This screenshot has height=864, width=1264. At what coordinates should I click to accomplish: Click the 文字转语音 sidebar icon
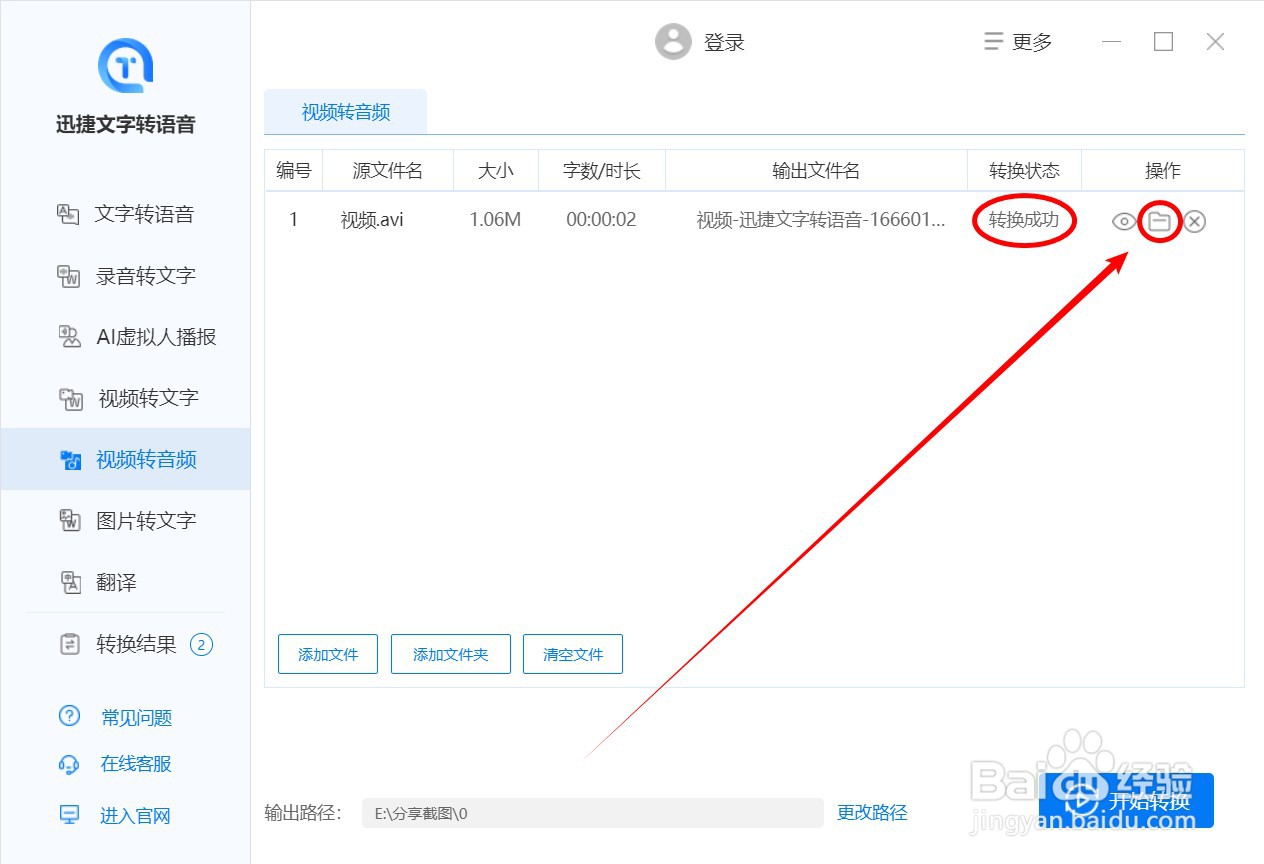point(67,214)
